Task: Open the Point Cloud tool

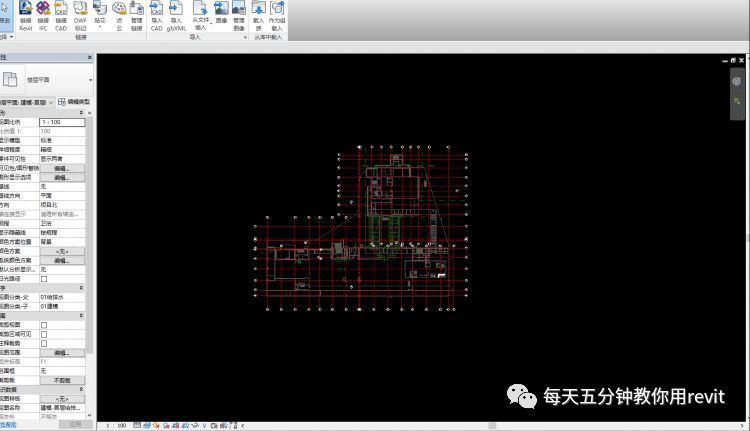Action: (119, 14)
